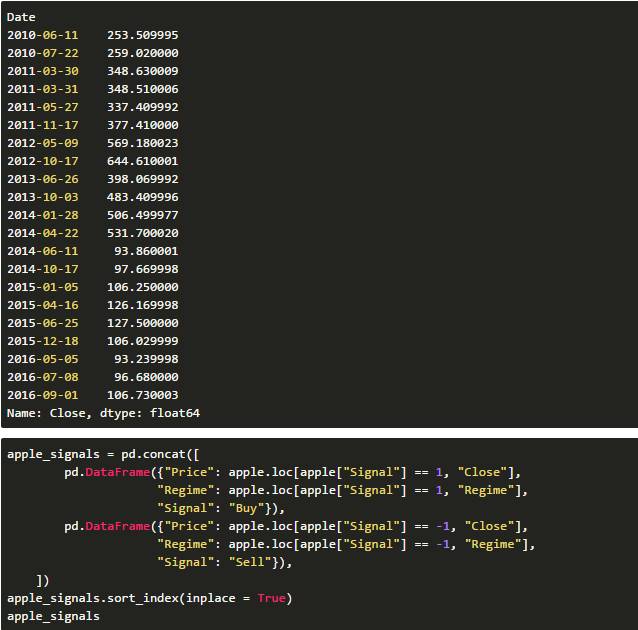The image size is (638, 630).
Task: Select date 2016-07-08 in output
Action: [43, 377]
